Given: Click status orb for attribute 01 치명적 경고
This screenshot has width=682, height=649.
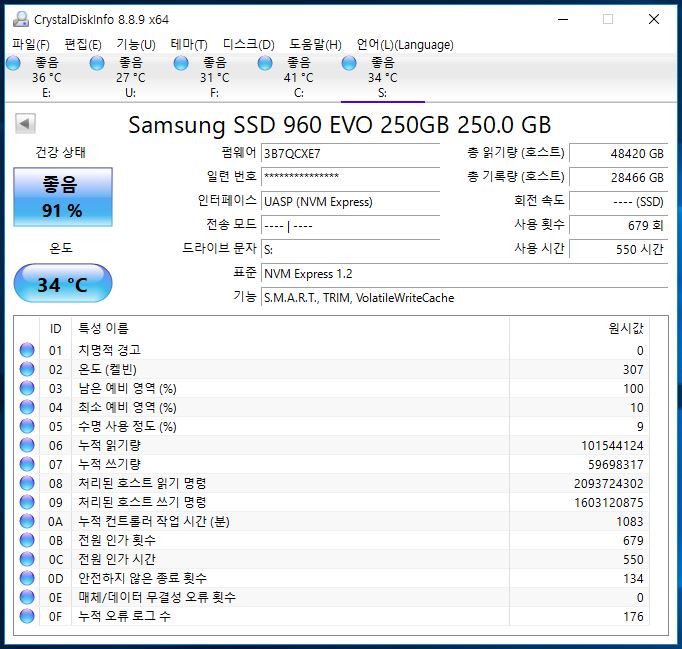Looking at the screenshot, I should pyautogui.click(x=27, y=350).
